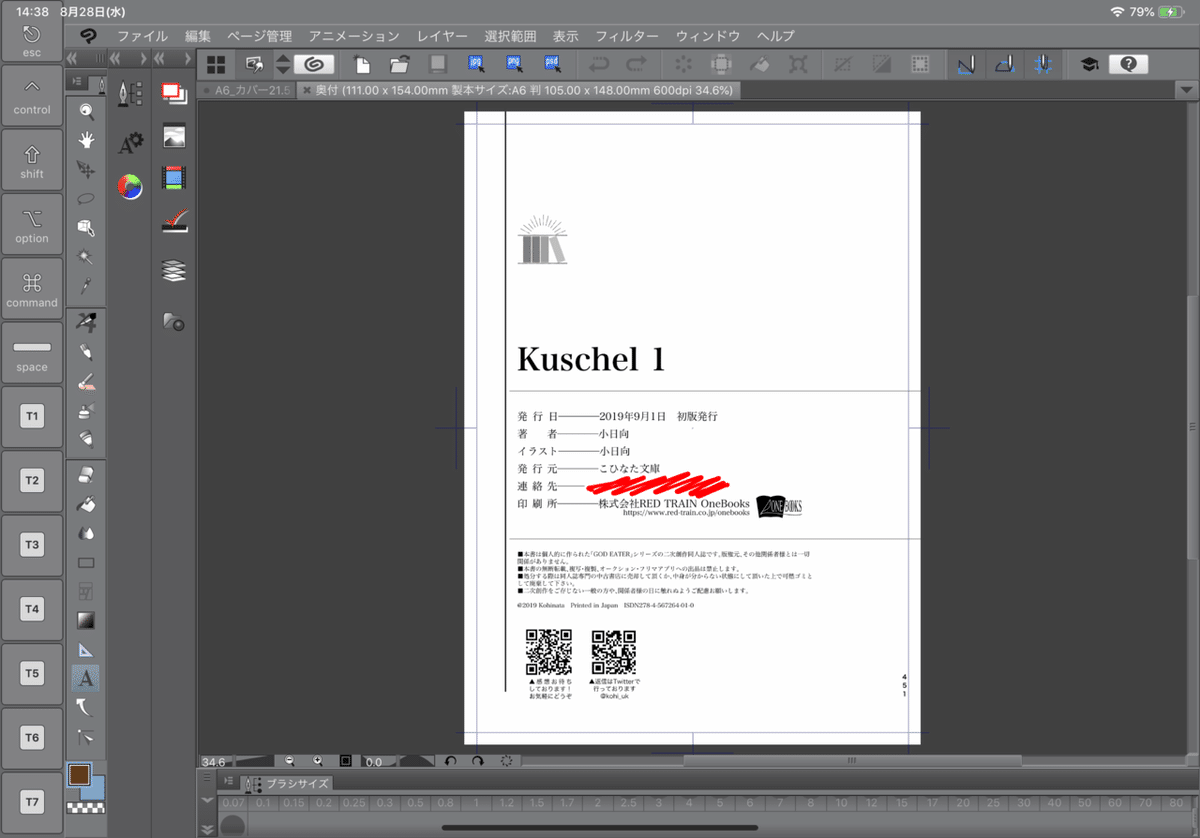Select the Frame border tool

click(x=87, y=592)
